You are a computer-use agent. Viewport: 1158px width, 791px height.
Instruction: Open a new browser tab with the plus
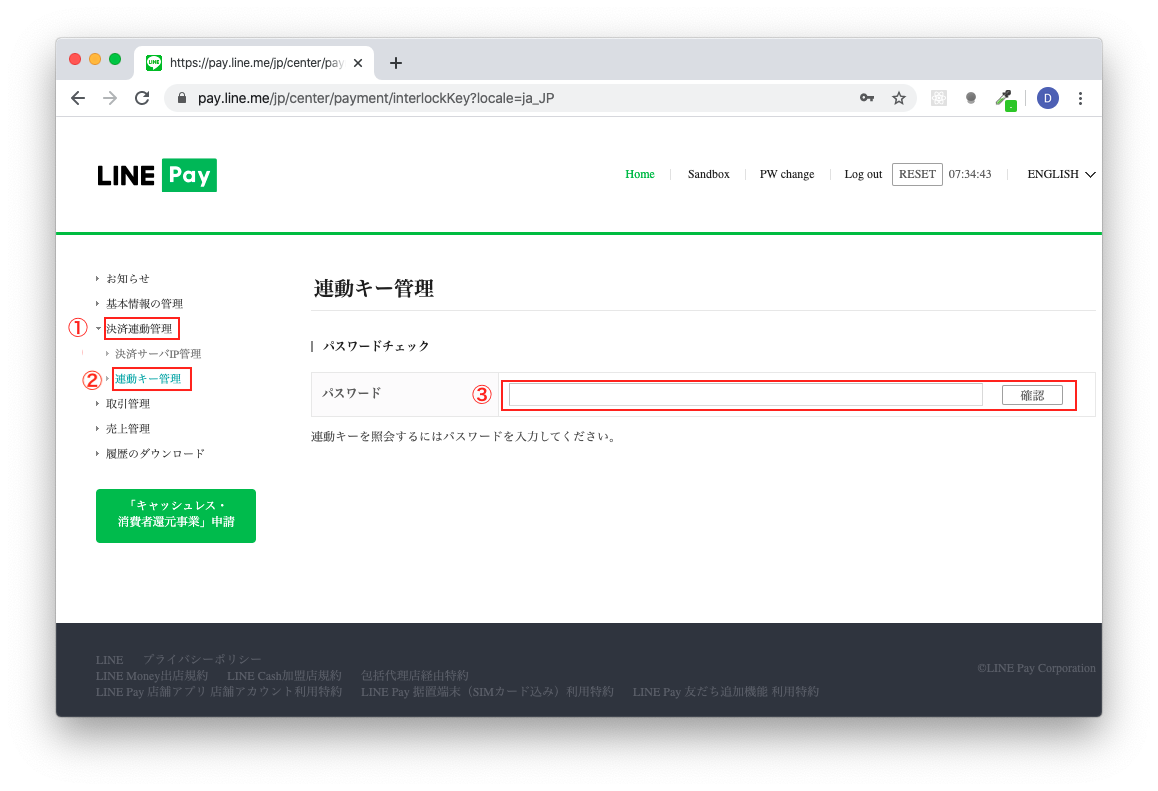pos(395,62)
